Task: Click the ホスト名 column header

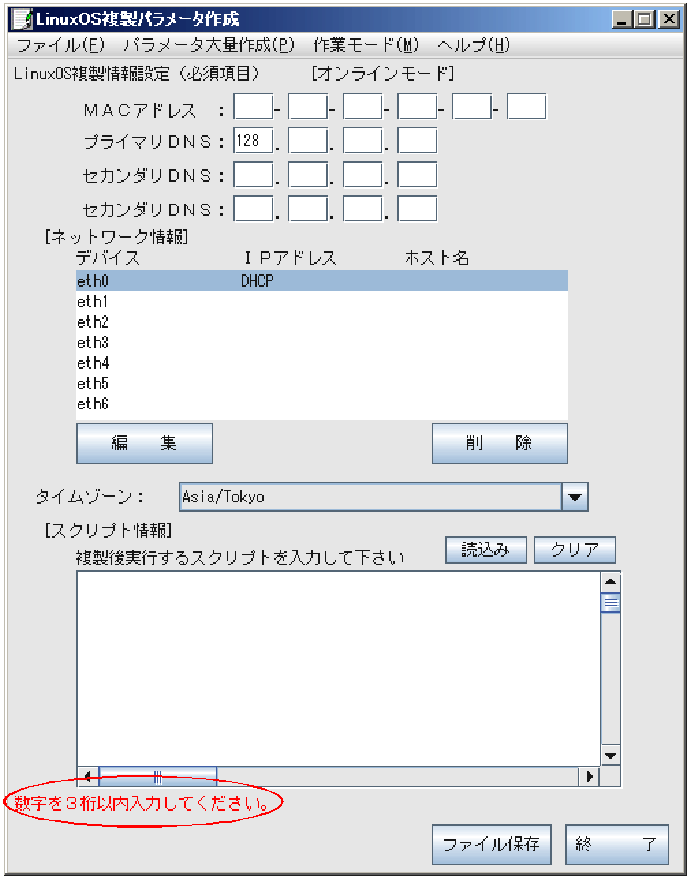Action: click(437, 258)
